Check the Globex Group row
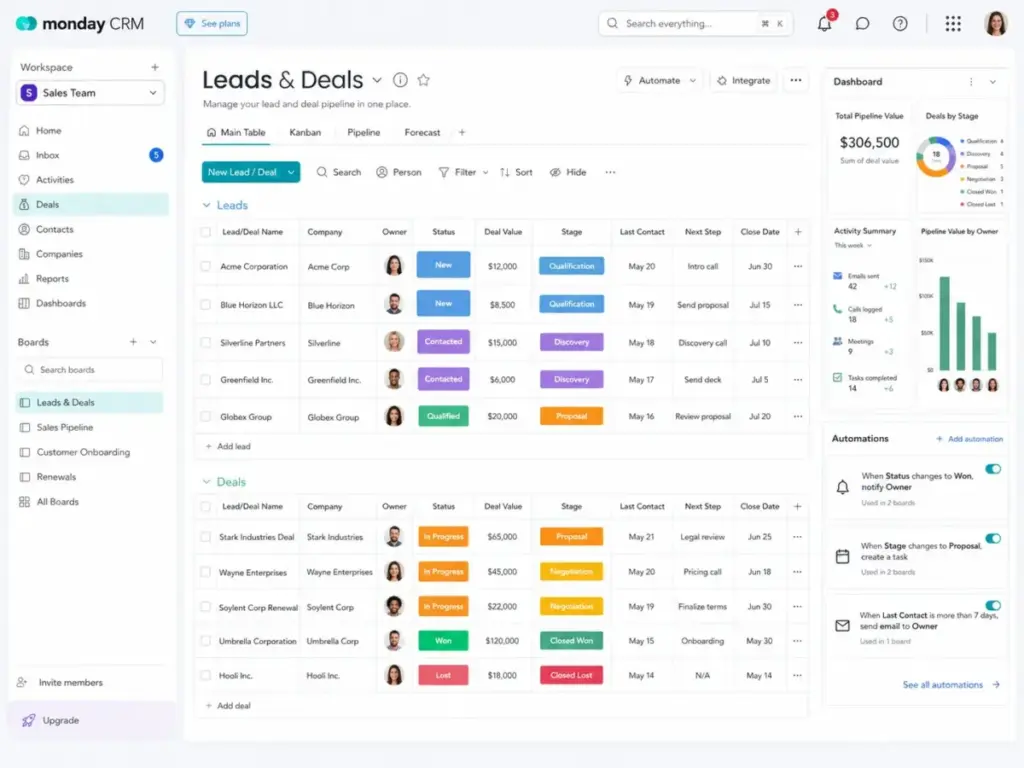This screenshot has width=1024, height=768. (206, 417)
